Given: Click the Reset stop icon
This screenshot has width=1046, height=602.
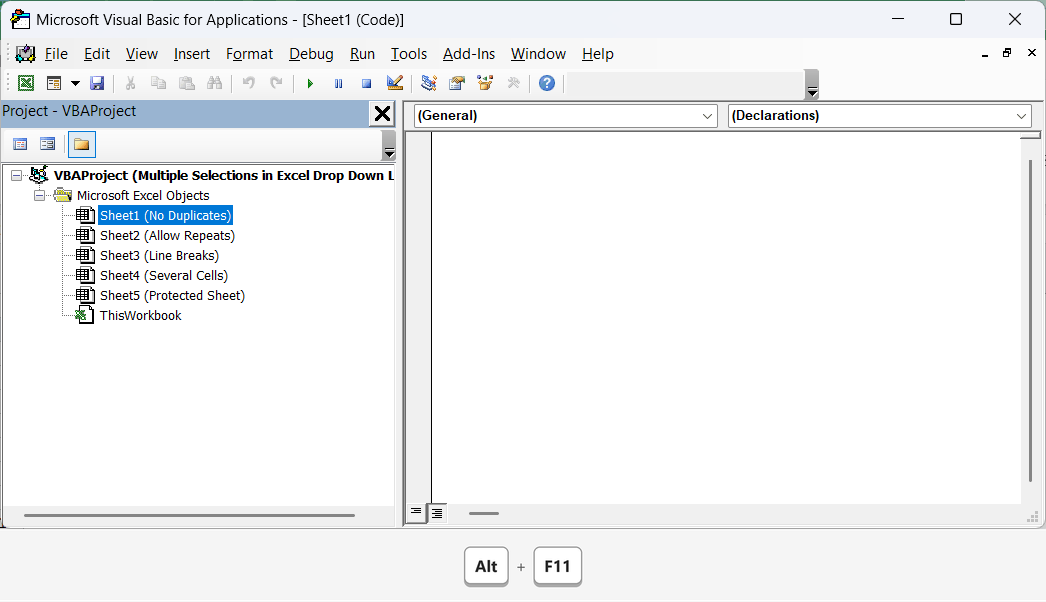Looking at the screenshot, I should 366,83.
